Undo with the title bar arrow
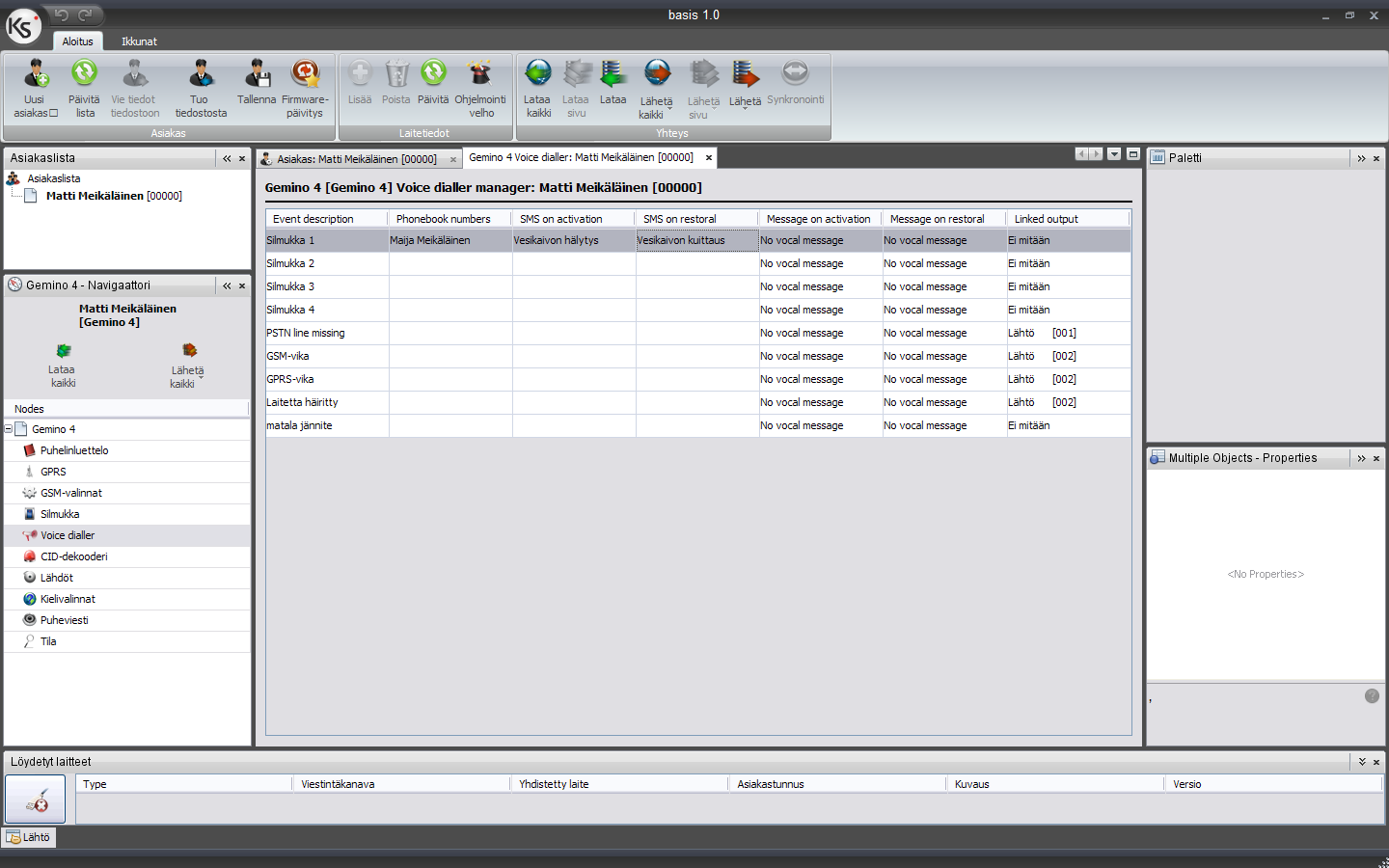Screen dimensions: 1389x868 (62, 14)
